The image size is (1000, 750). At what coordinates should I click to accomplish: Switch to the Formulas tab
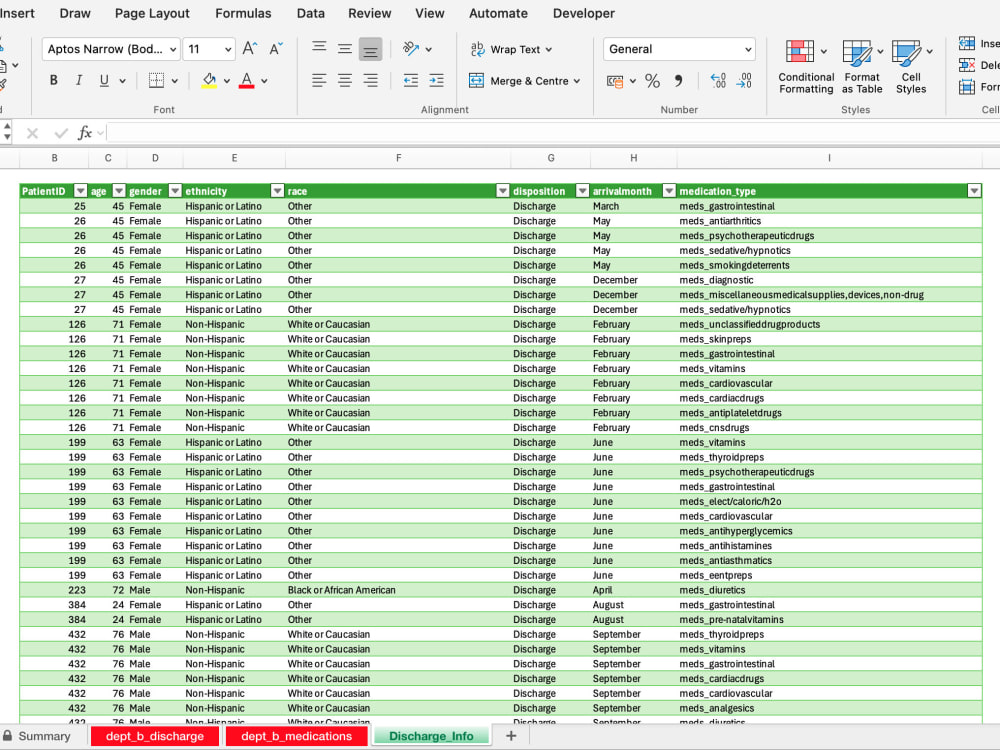[243, 13]
